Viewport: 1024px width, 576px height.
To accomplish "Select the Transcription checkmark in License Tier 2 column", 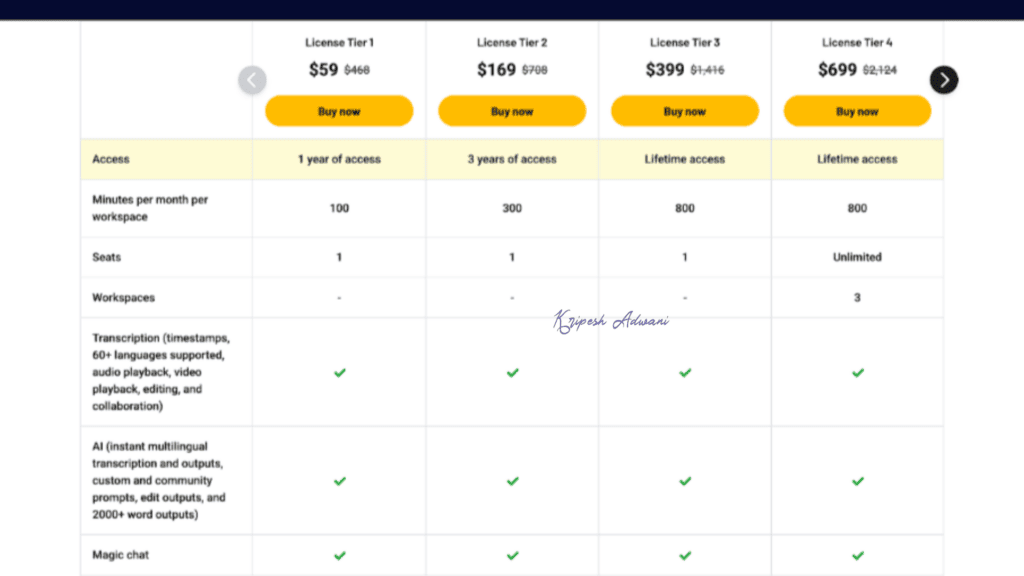I will [x=512, y=372].
